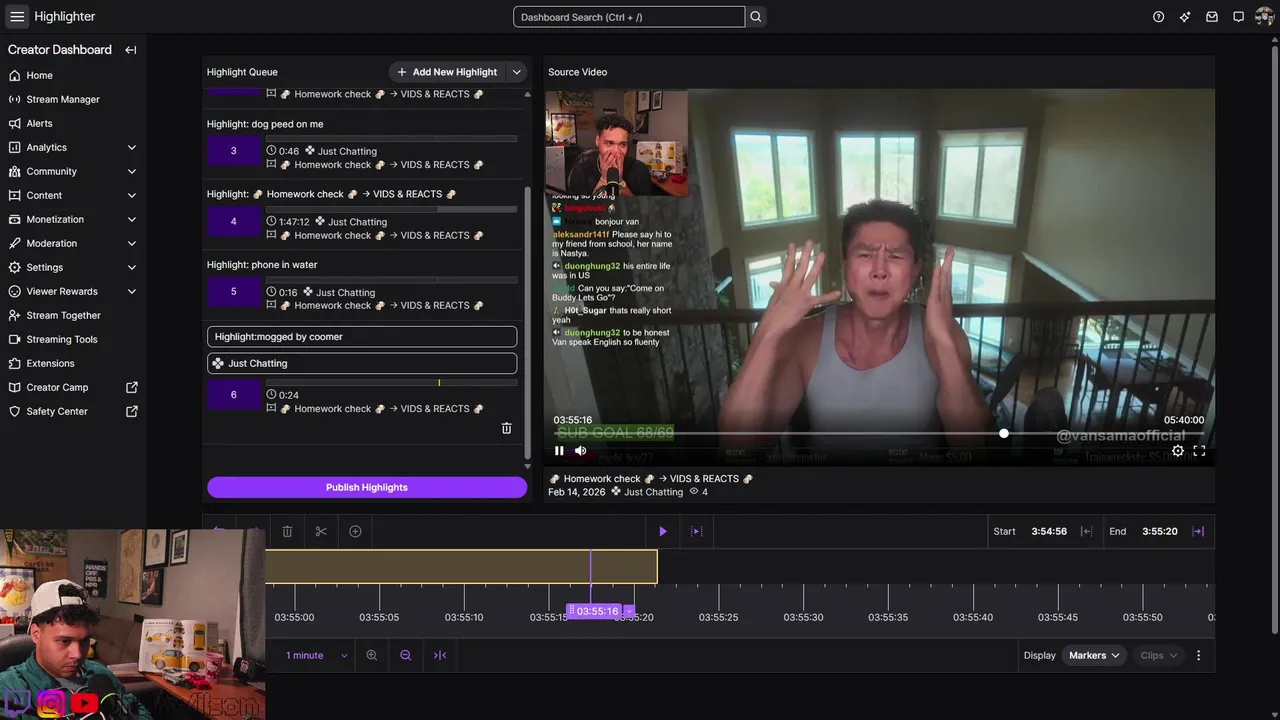The image size is (1280, 720).
Task: Open the Markers display dropdown
Action: (x=1095, y=655)
